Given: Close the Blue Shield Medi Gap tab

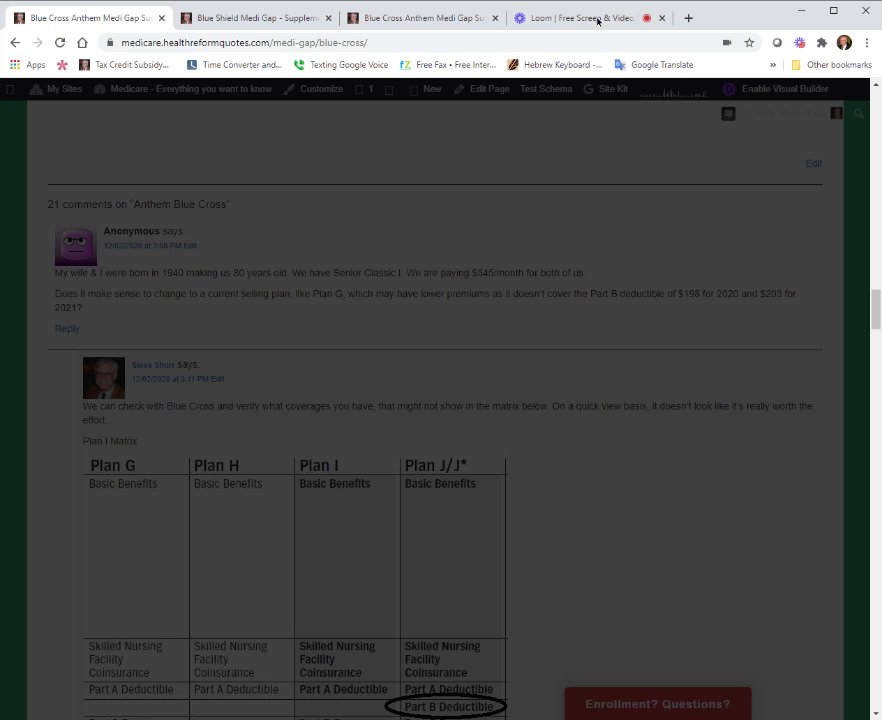Looking at the screenshot, I should tap(328, 18).
